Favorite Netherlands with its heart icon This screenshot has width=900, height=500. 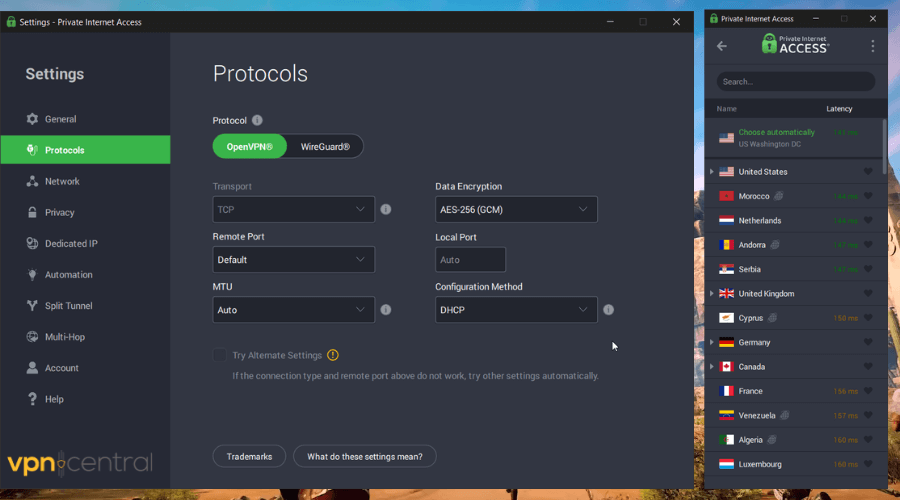pyautogui.click(x=868, y=221)
